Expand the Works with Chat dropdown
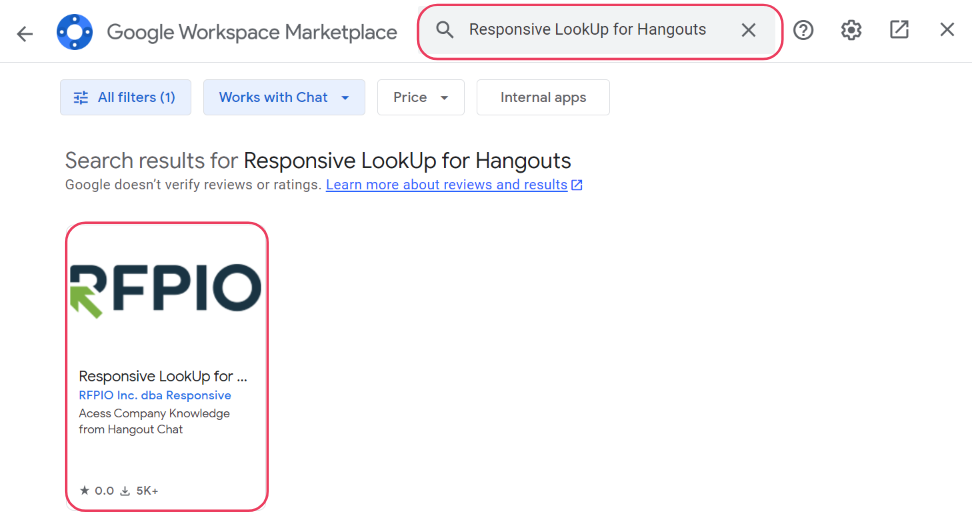The image size is (972, 526). (x=284, y=97)
